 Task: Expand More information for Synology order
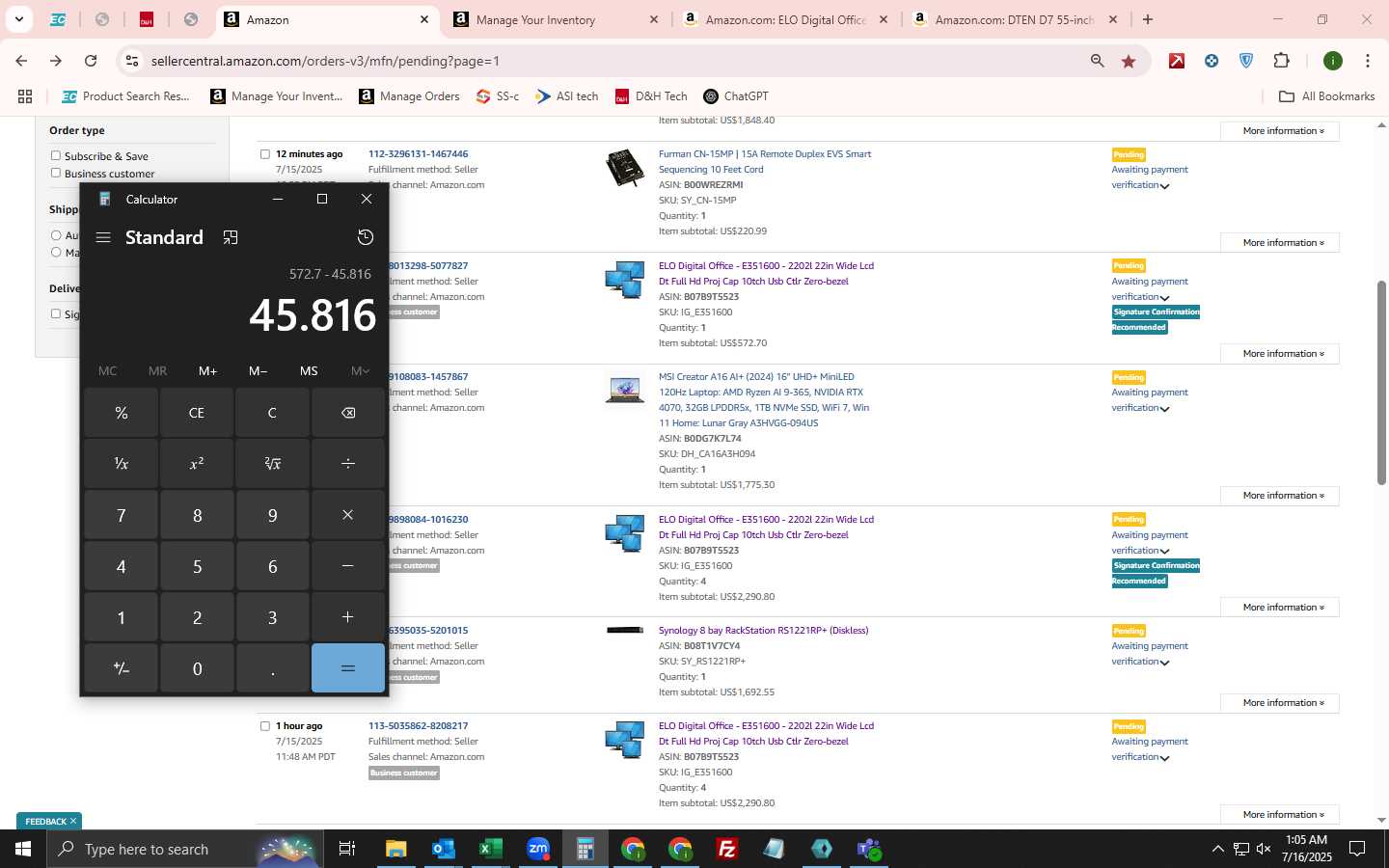tap(1280, 703)
